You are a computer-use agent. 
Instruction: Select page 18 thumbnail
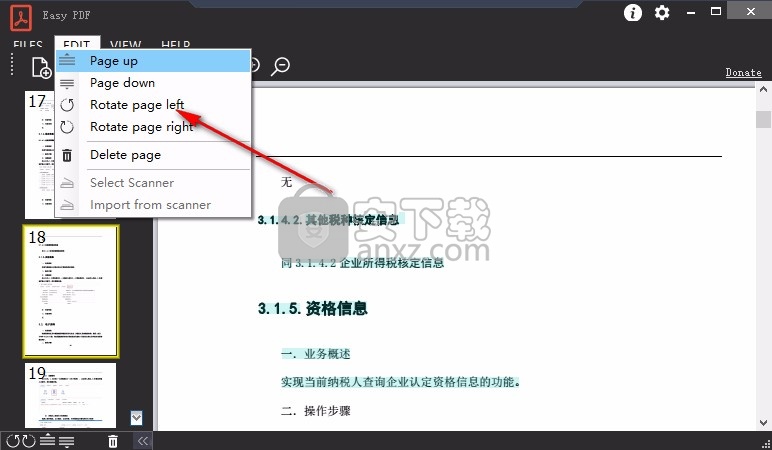(x=71, y=291)
